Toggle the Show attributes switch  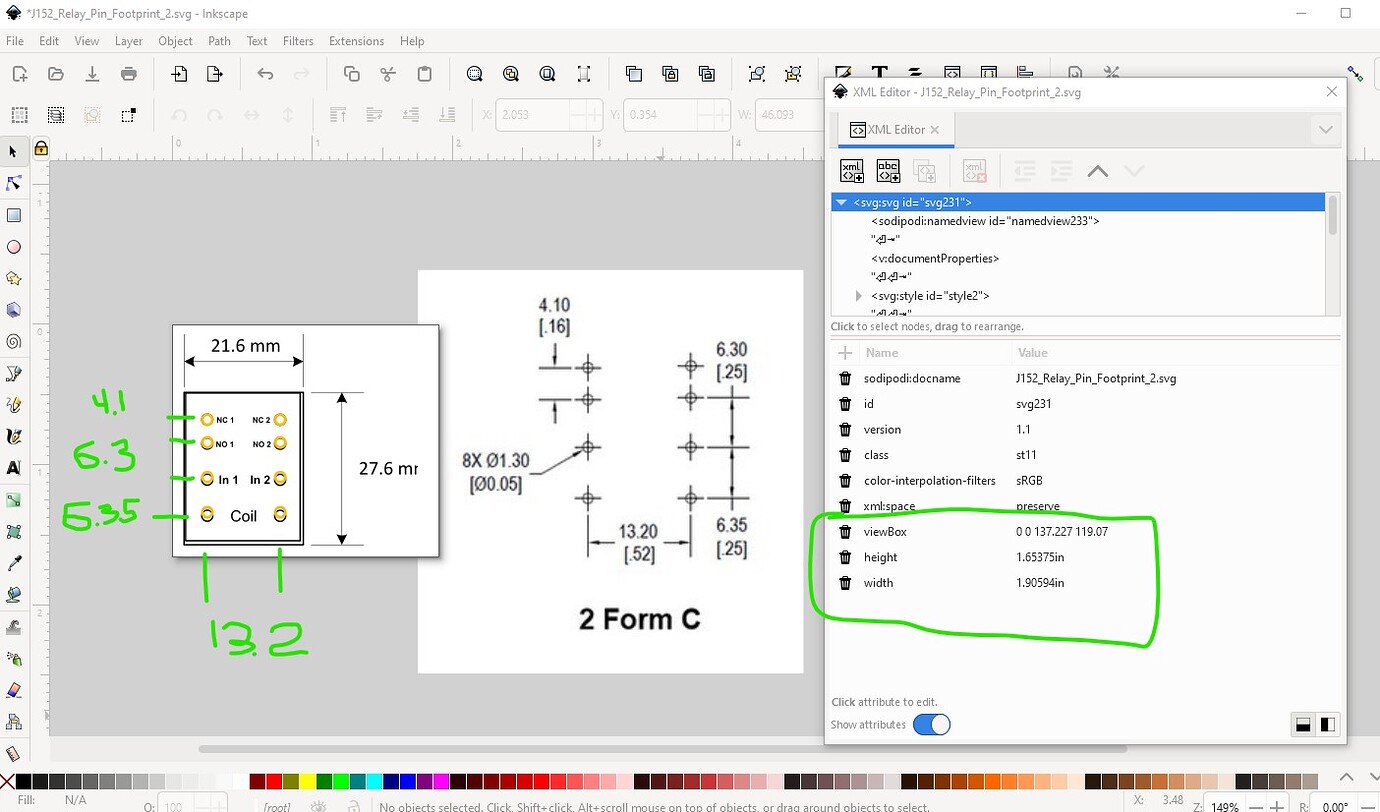coord(932,725)
